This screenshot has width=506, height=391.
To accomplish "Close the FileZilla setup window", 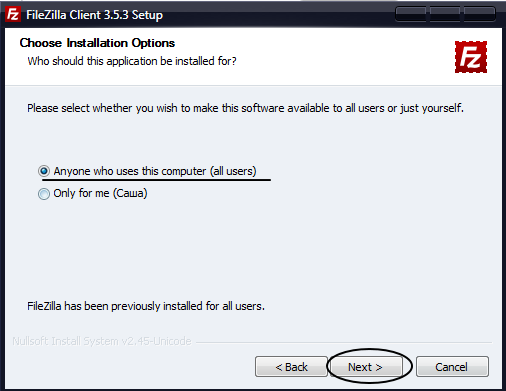I will [x=479, y=14].
